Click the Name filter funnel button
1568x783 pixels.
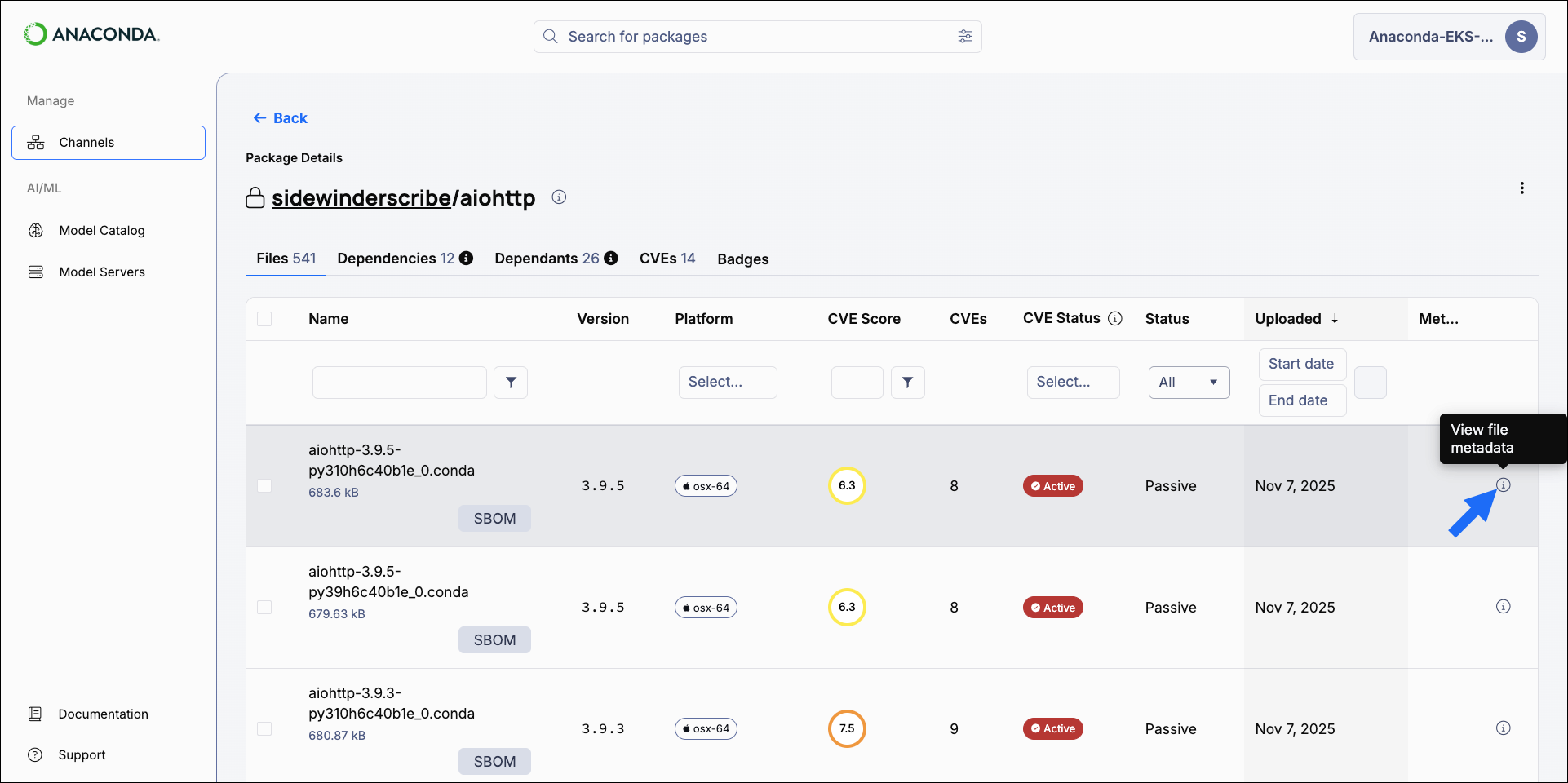pos(511,383)
